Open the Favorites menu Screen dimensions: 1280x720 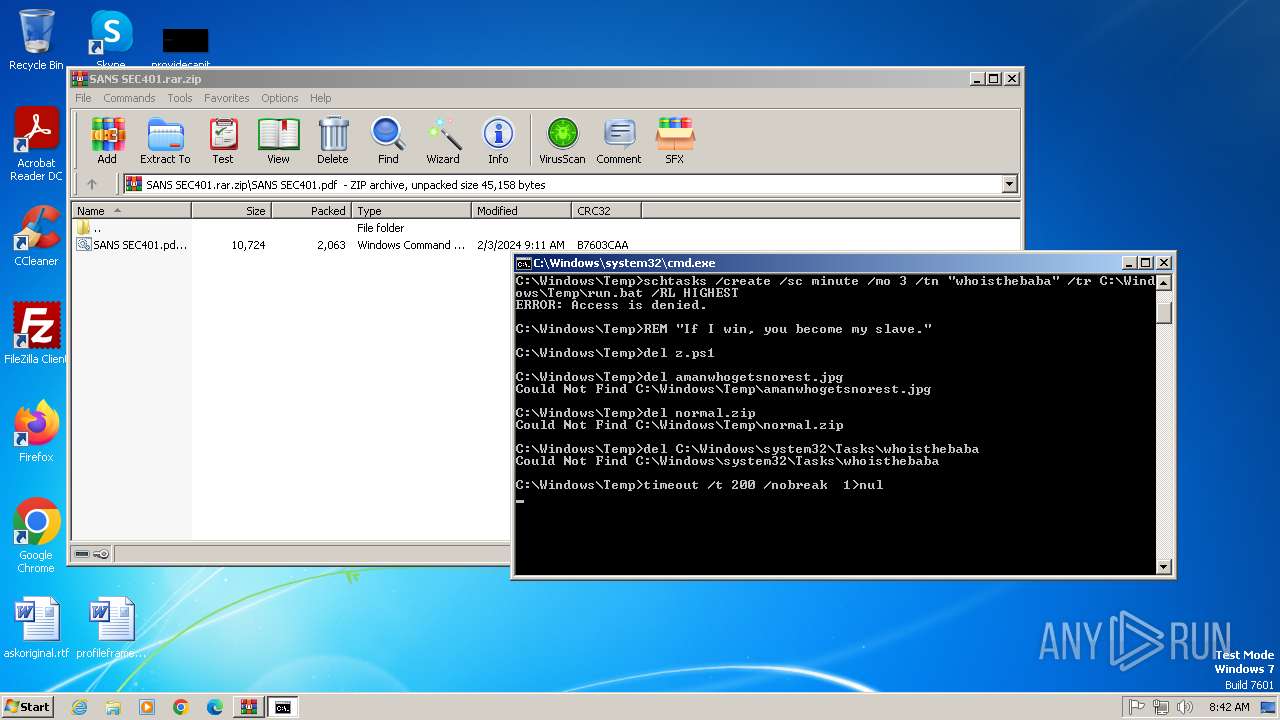[227, 98]
